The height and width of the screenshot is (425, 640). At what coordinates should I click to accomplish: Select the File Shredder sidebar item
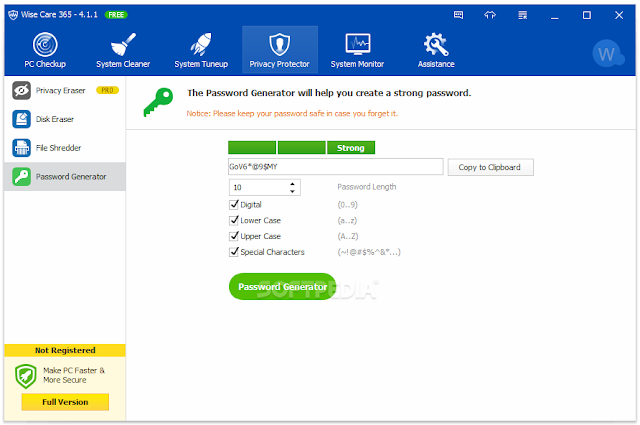[x=65, y=148]
